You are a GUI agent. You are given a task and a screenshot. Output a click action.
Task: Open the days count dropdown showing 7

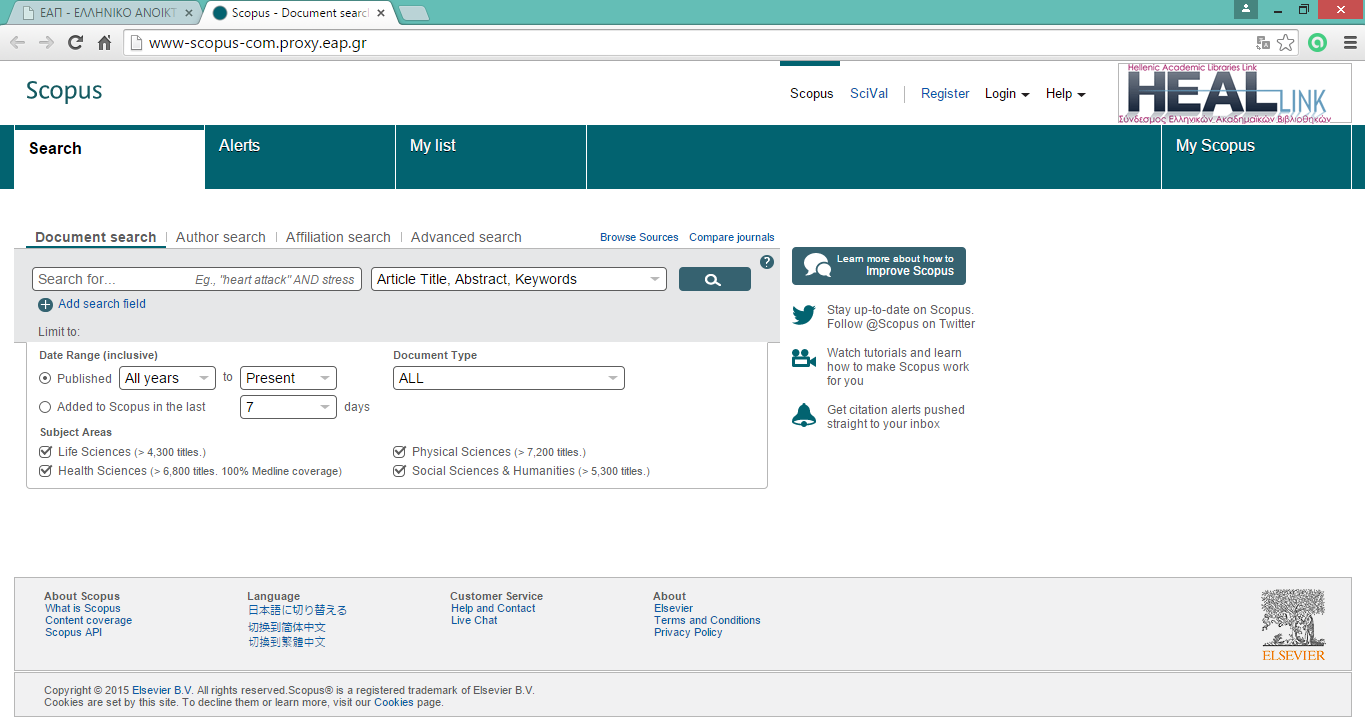288,407
